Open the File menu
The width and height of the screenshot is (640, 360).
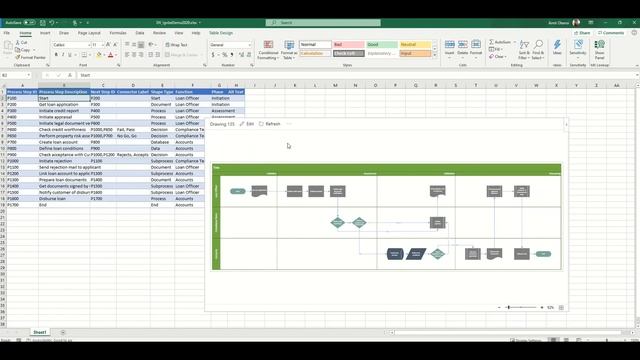[x=7, y=33]
